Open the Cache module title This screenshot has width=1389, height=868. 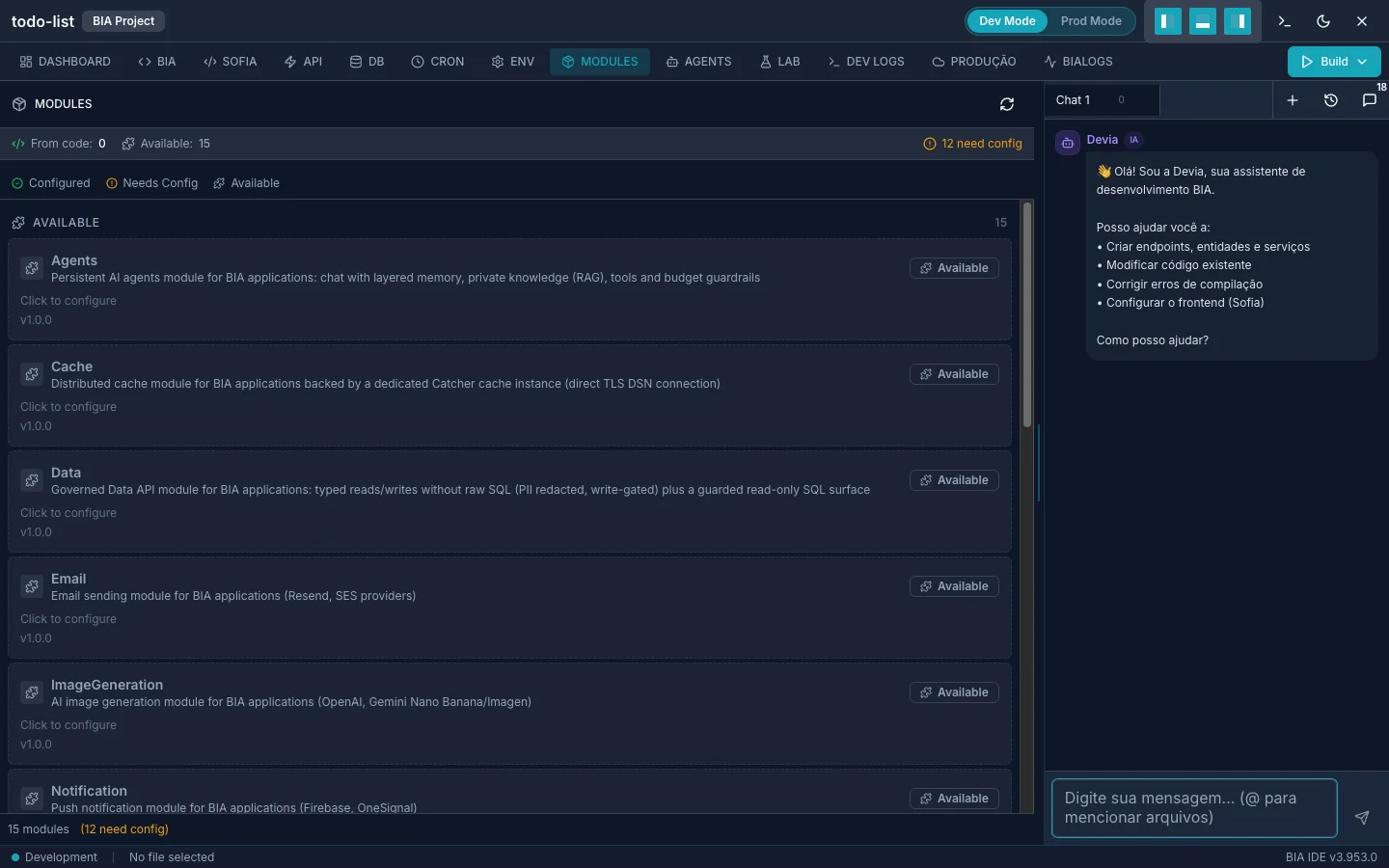[x=71, y=366]
